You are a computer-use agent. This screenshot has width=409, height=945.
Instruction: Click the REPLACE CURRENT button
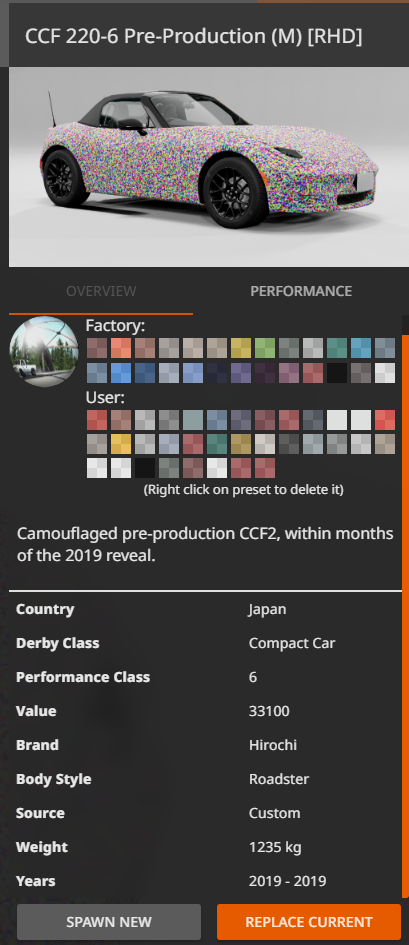point(308,921)
